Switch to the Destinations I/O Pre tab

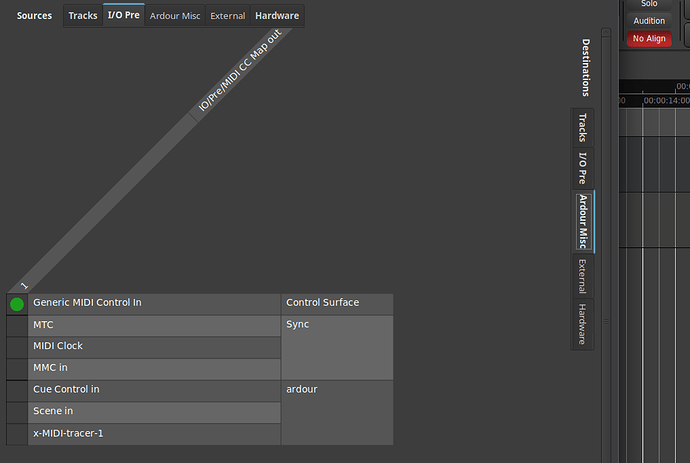pos(582,169)
